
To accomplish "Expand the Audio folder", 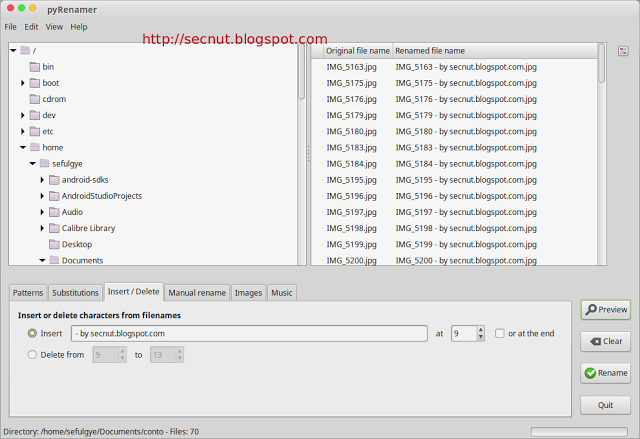I will [x=42, y=212].
